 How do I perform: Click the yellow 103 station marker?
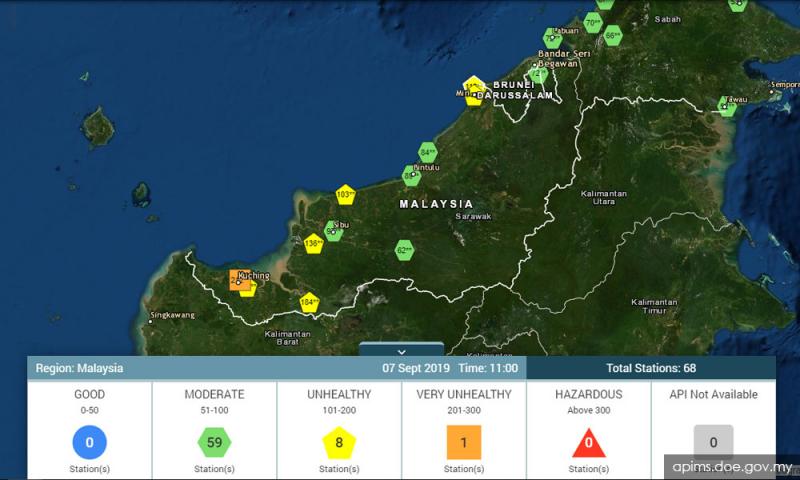[345, 194]
